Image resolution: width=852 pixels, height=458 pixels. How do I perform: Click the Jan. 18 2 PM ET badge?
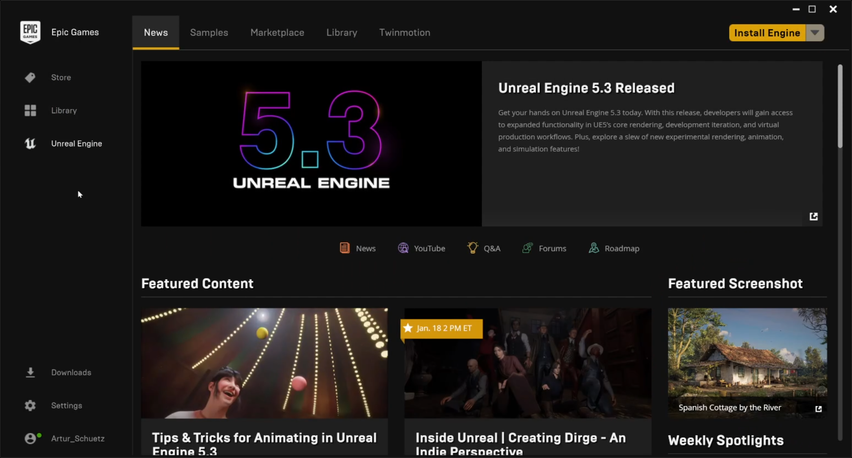tap(442, 328)
